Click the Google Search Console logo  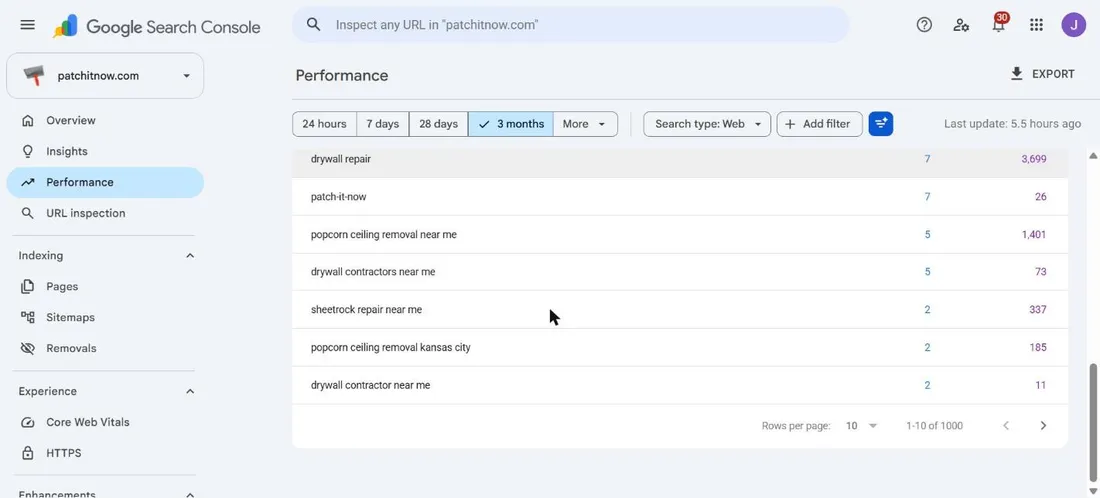[x=156, y=27]
